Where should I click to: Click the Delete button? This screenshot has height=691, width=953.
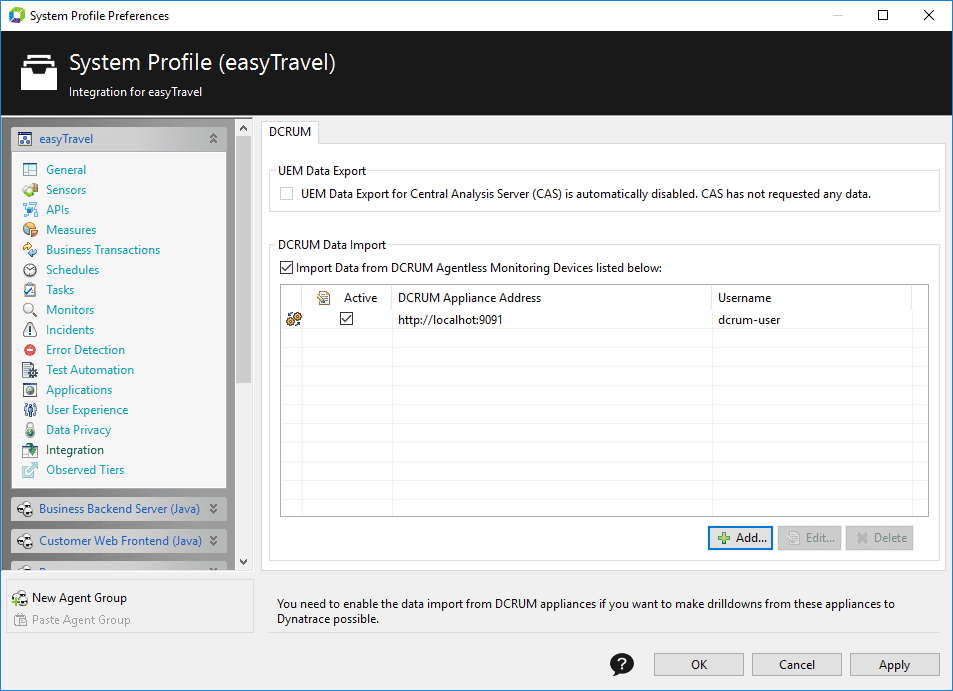[879, 538]
